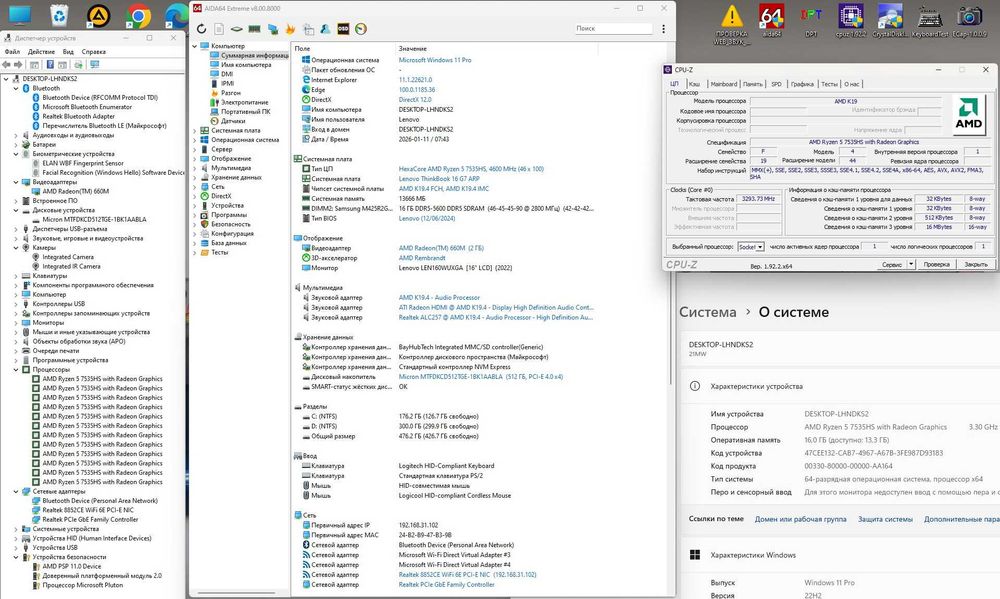This screenshot has width=1000, height=599.
Task: Open Файл menu in Device Manager
Action: tap(12, 52)
